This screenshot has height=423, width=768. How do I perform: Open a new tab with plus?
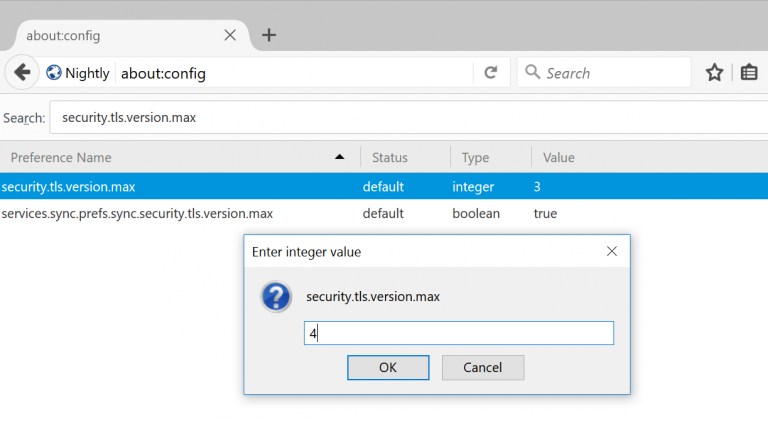click(269, 35)
